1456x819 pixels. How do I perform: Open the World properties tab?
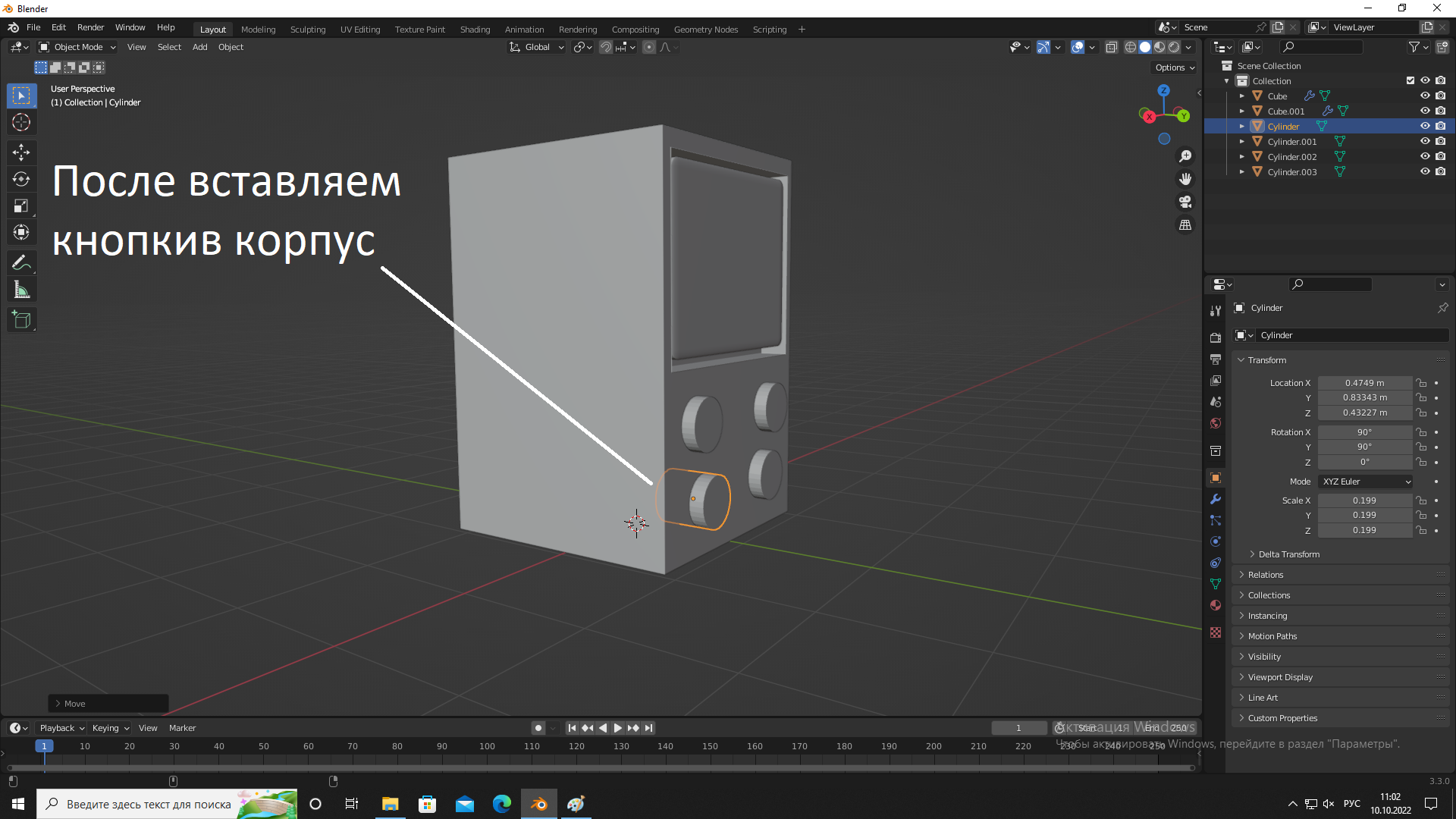[1216, 423]
